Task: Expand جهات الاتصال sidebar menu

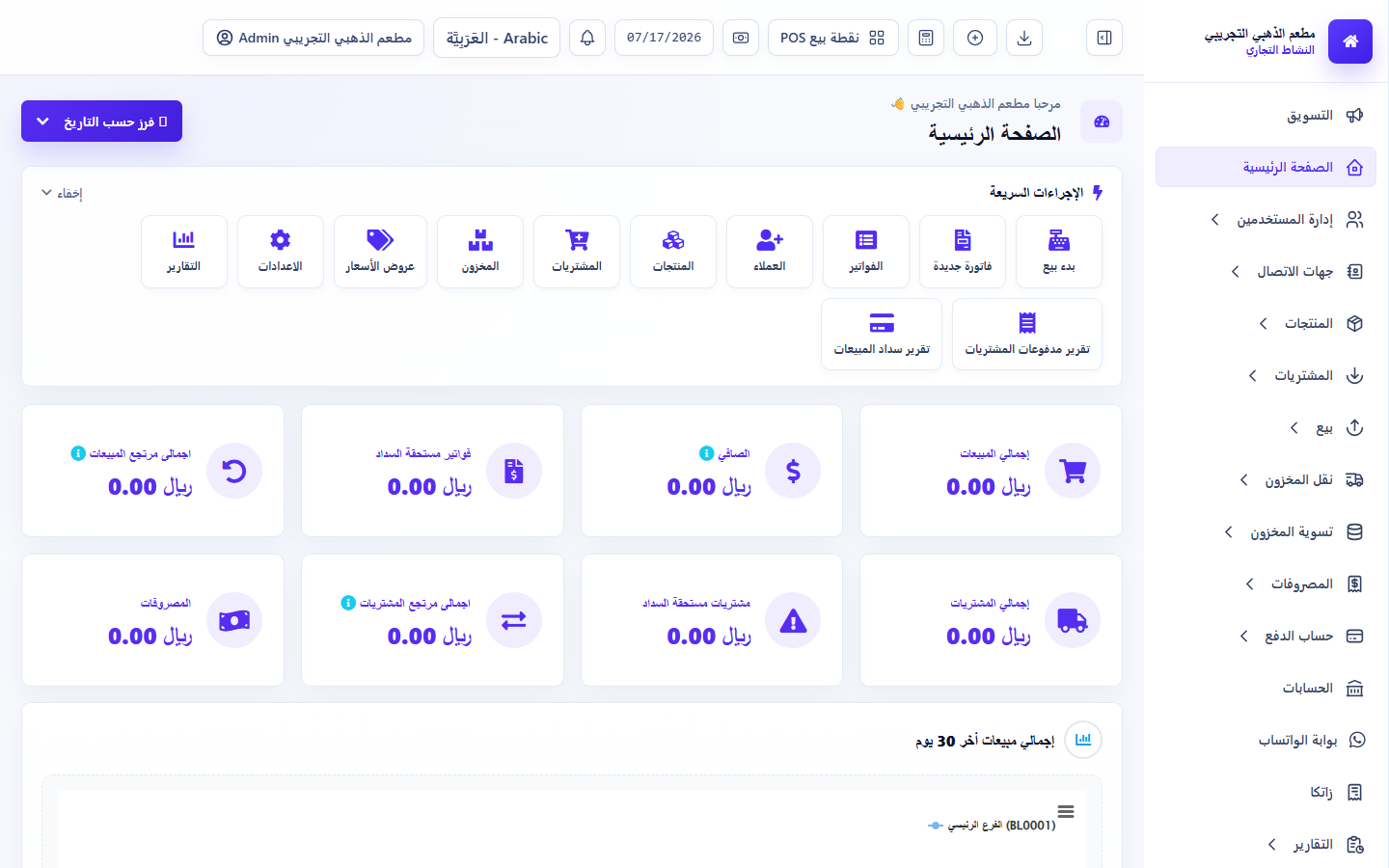Action: pos(1266,272)
